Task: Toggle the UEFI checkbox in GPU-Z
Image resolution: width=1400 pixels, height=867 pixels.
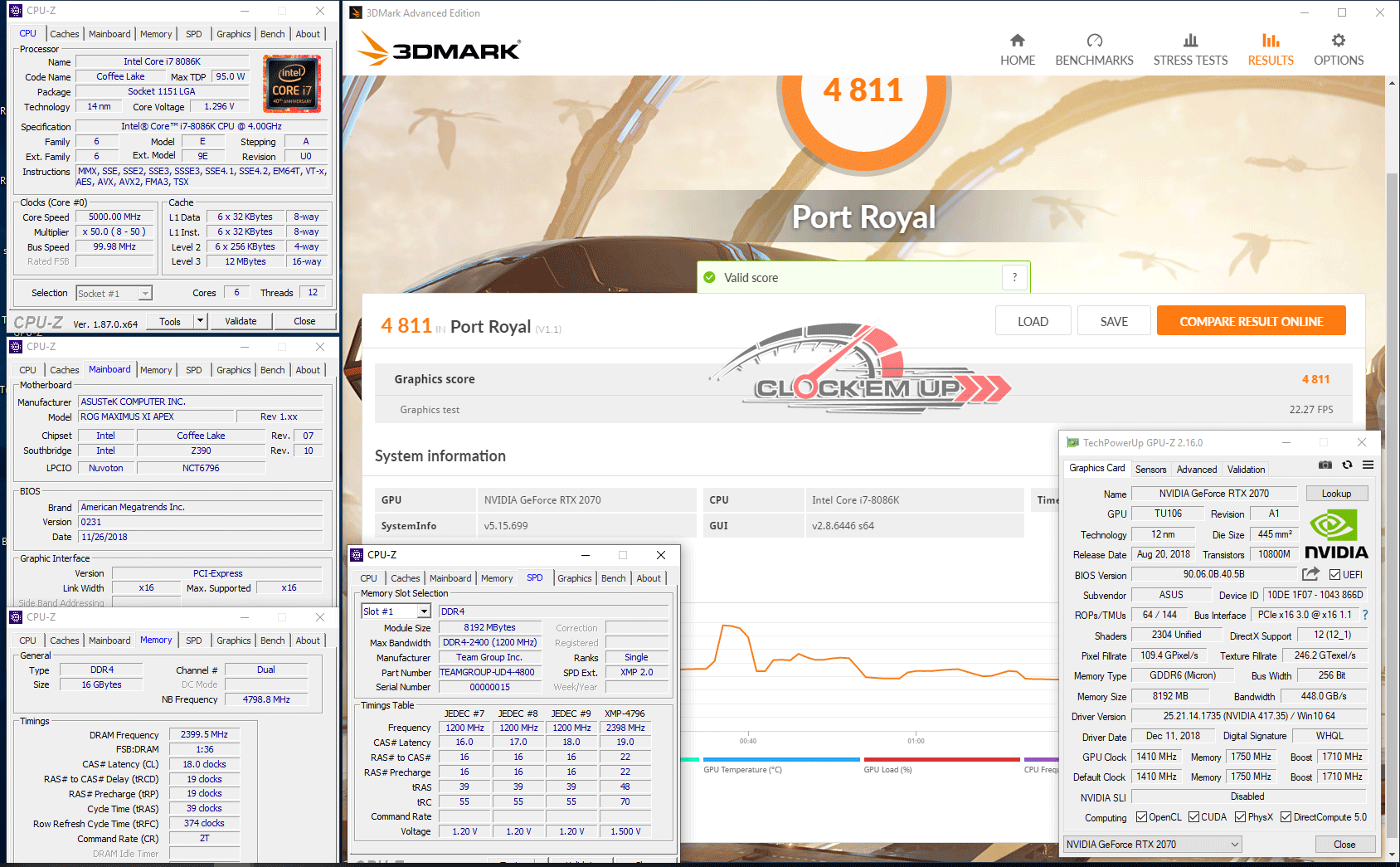Action: pyautogui.click(x=1334, y=575)
